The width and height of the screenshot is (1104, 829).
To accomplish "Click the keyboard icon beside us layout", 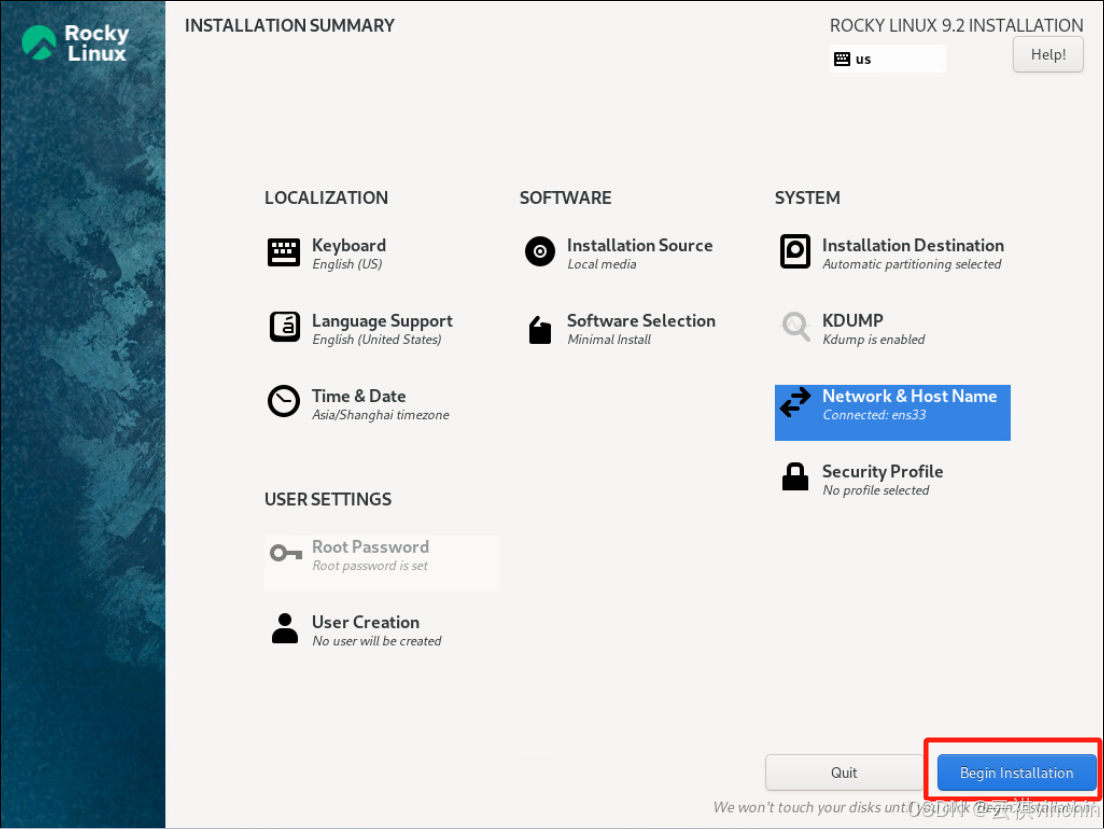I will (x=842, y=59).
